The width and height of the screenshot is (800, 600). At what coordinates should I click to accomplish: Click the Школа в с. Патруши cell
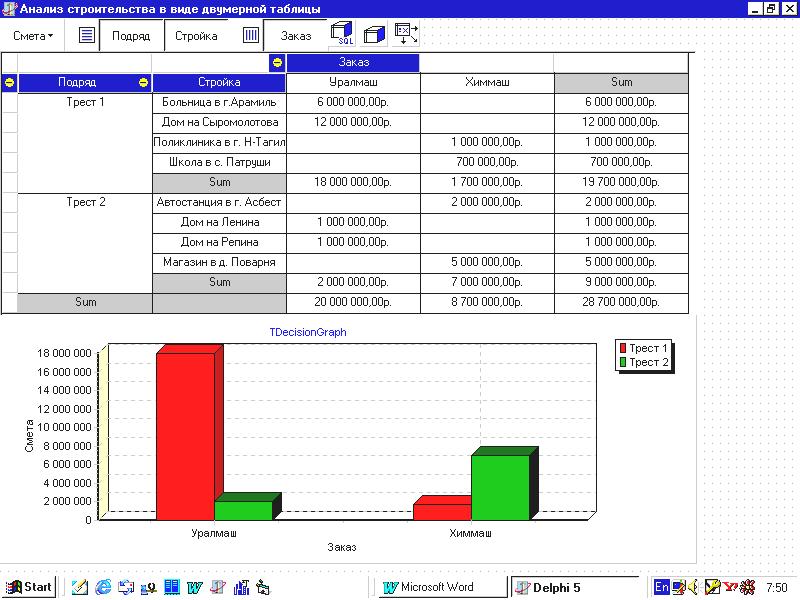[219, 162]
